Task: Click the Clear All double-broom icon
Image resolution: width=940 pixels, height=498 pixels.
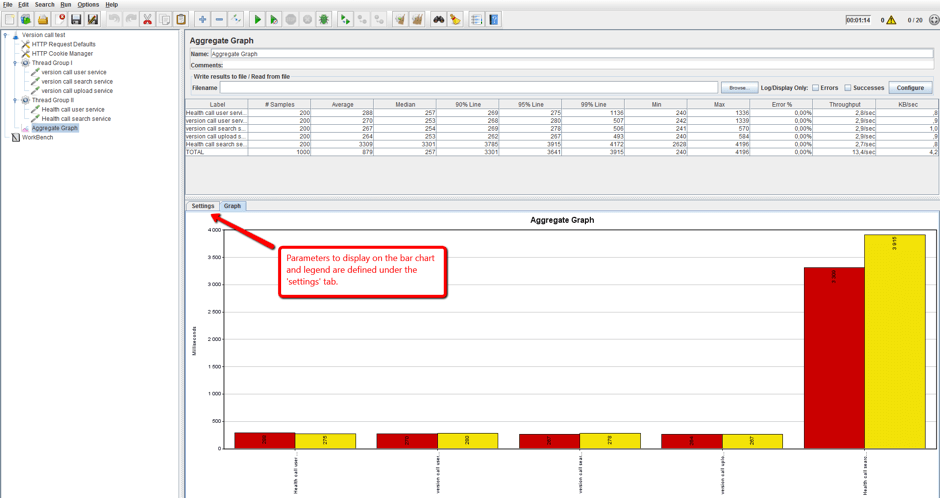Action: click(417, 20)
